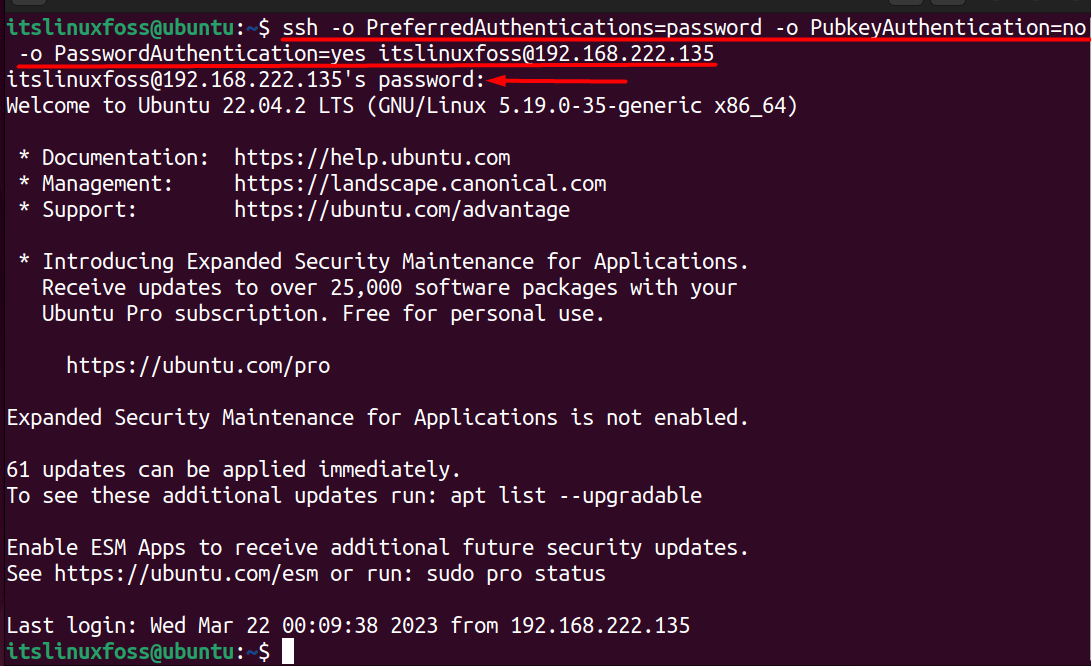
Task: Open the https://ubuntu.com/pro link
Action: (198, 365)
